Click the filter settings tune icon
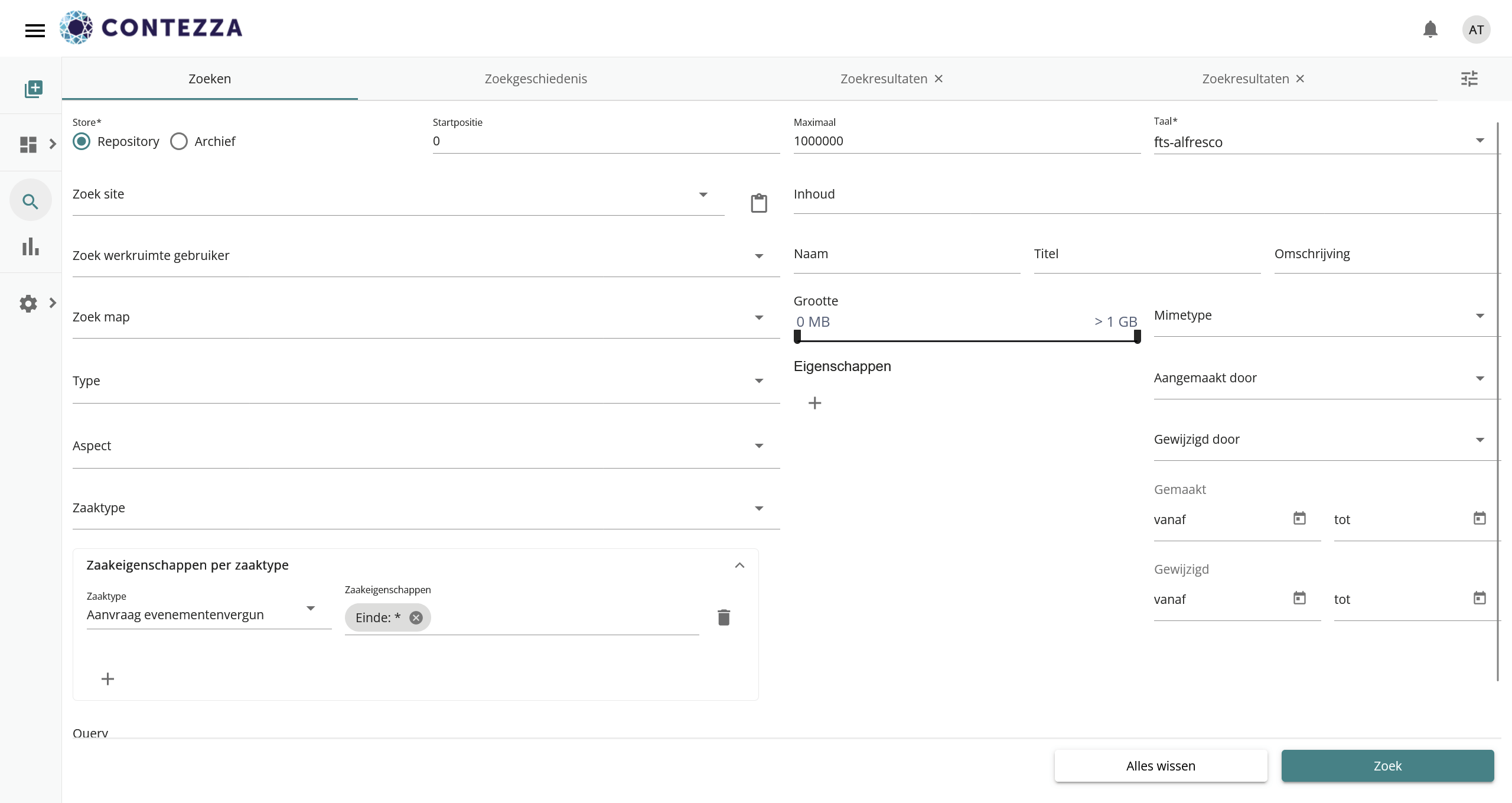 pos(1469,79)
